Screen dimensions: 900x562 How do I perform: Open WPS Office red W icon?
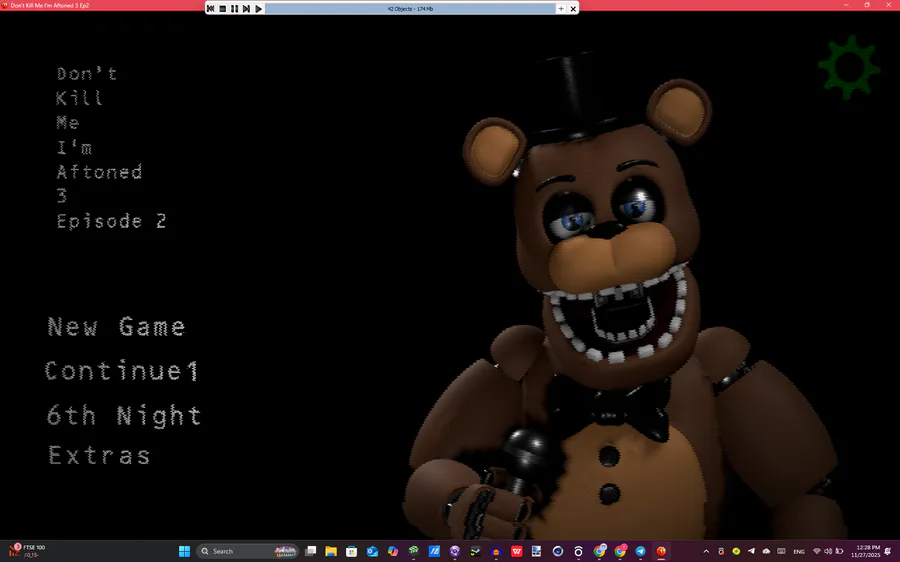click(517, 551)
